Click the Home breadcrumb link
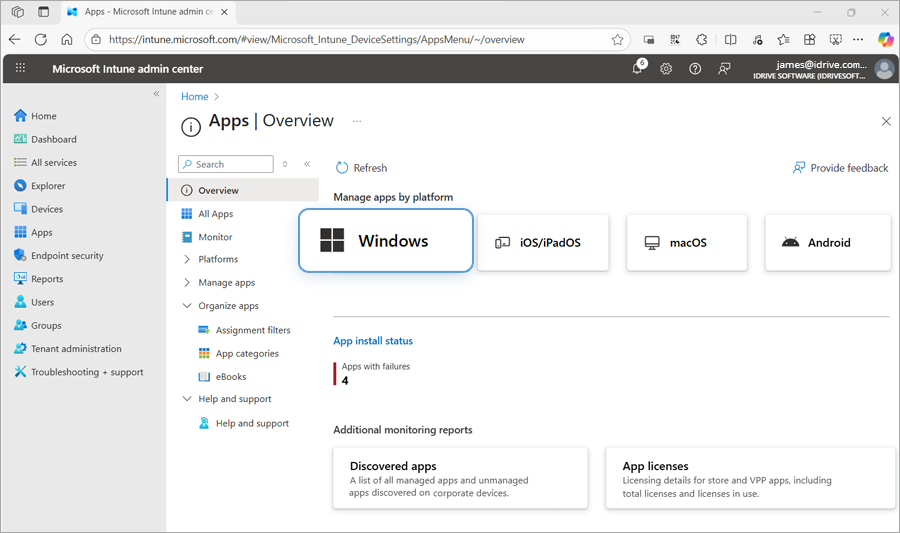900x533 pixels. tap(194, 97)
